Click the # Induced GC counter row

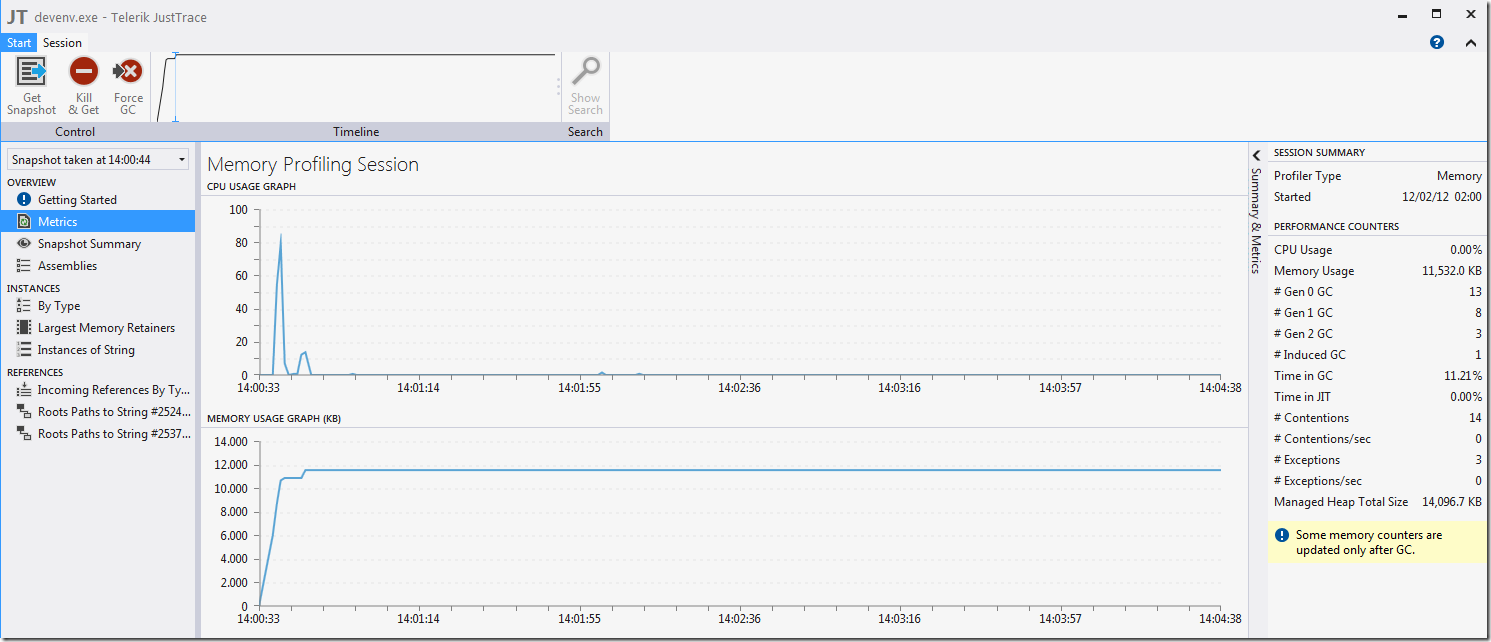(x=1377, y=355)
